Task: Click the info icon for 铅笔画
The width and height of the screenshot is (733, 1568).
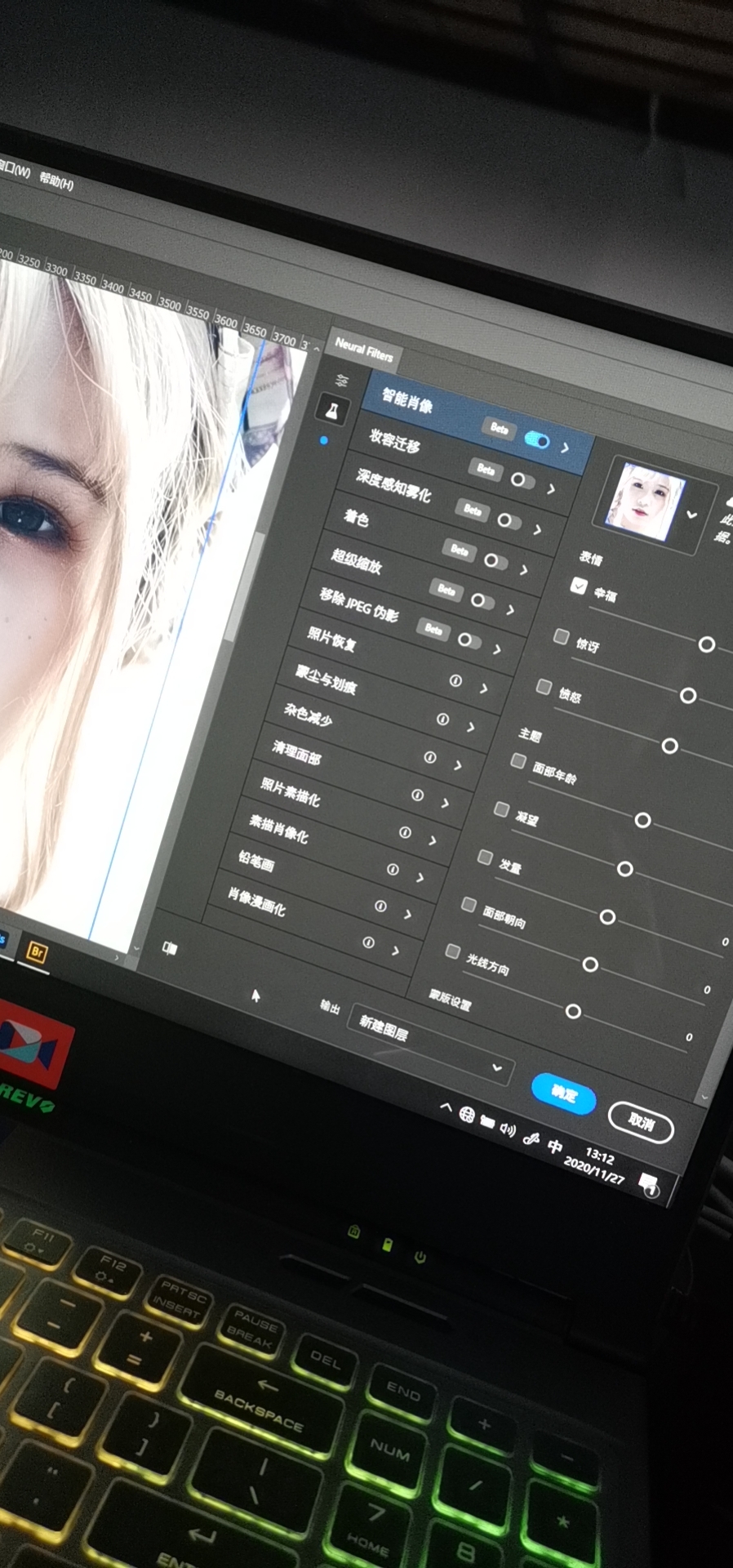Action: coord(380,906)
